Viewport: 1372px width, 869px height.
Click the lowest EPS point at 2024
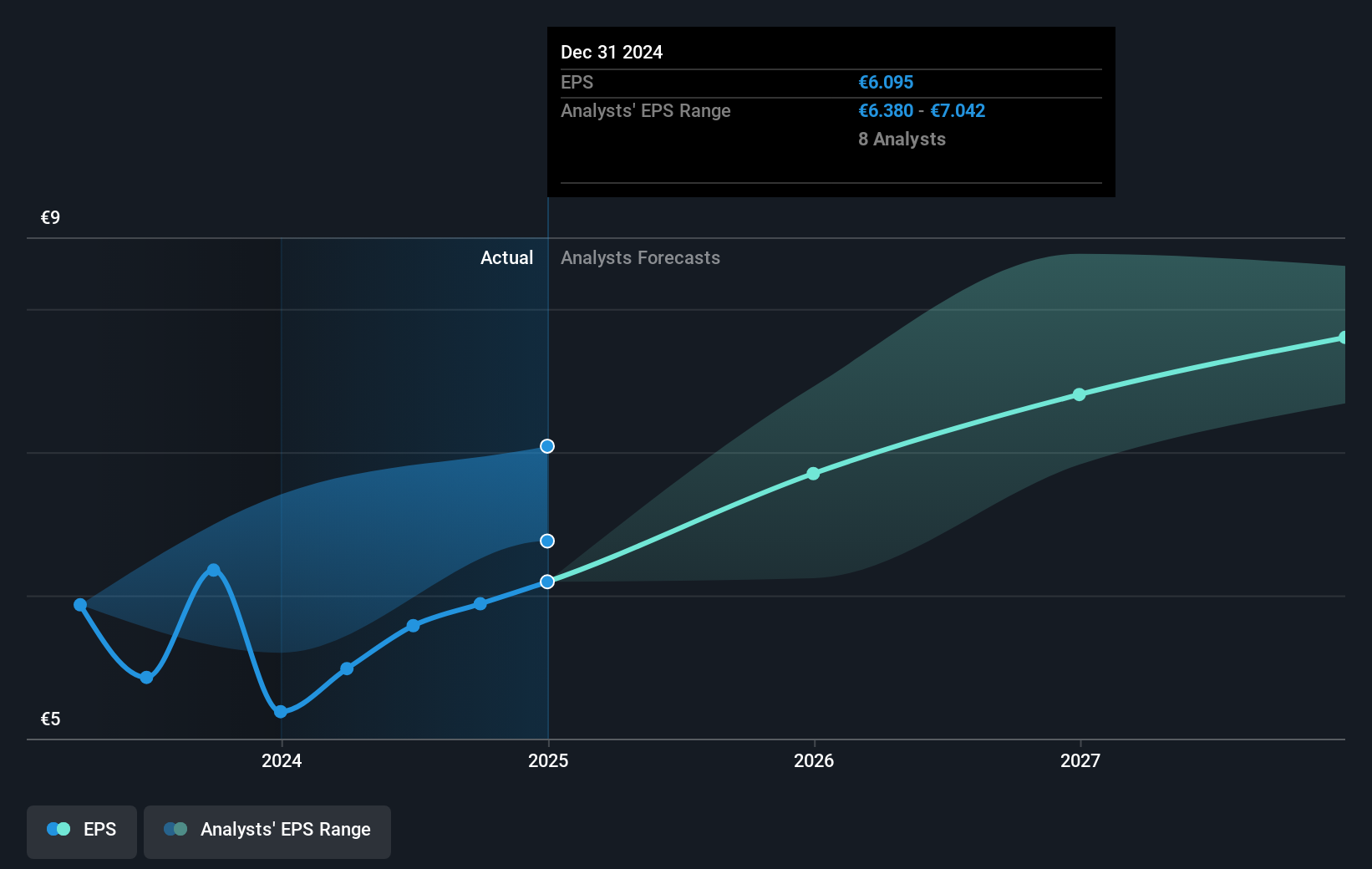coord(281,712)
